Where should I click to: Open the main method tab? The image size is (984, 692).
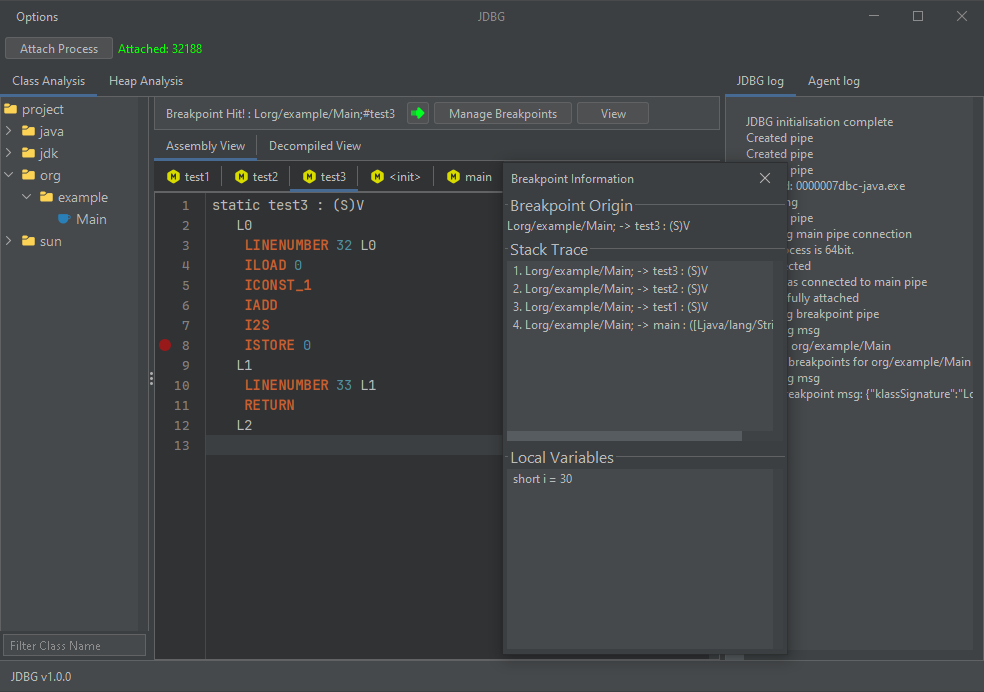click(469, 177)
